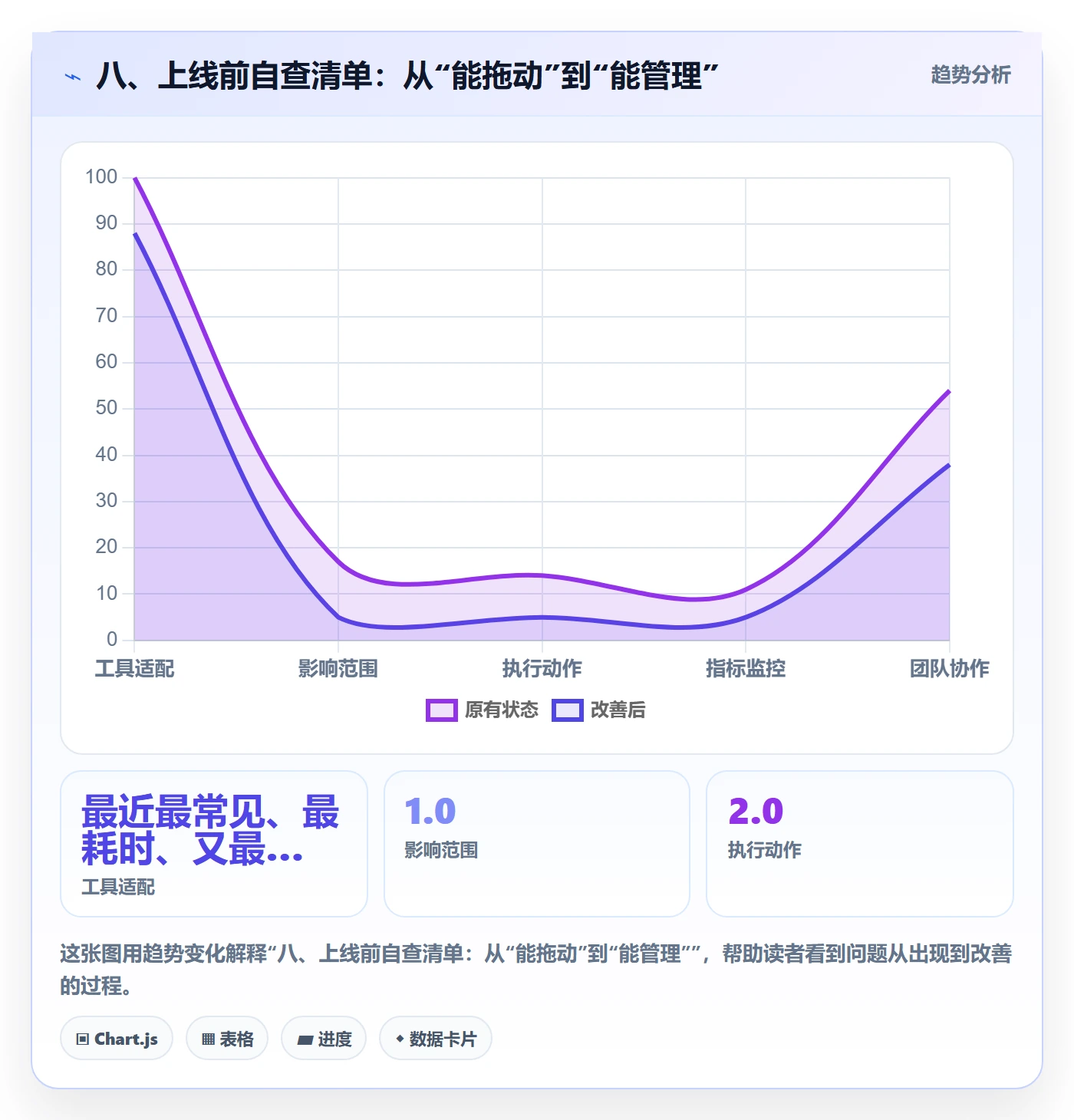Click the 团队协作 x-axis label
Viewport: 1074px width, 1120px height.
950,669
